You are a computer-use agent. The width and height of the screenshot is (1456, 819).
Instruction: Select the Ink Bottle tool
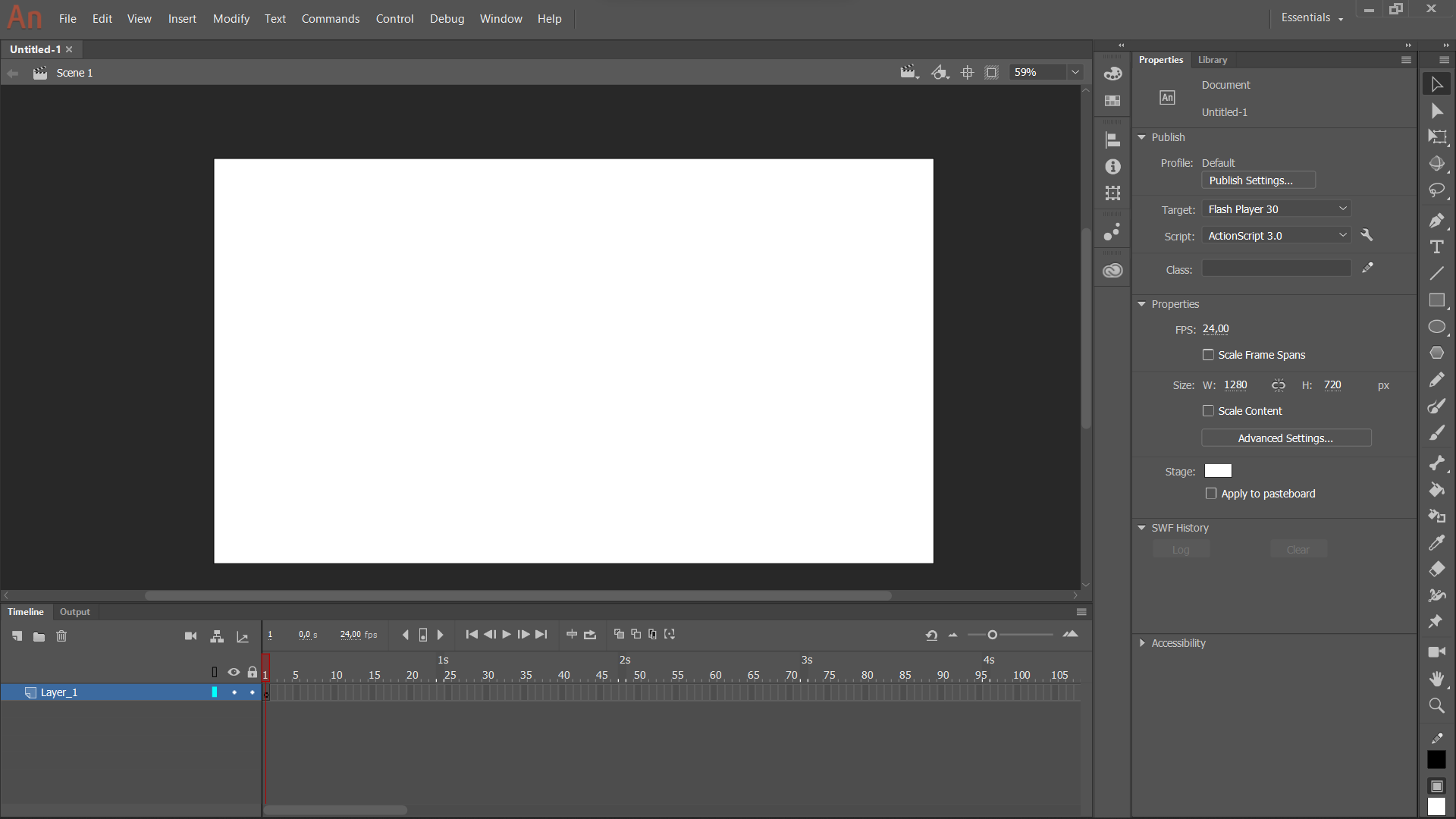(x=1436, y=516)
